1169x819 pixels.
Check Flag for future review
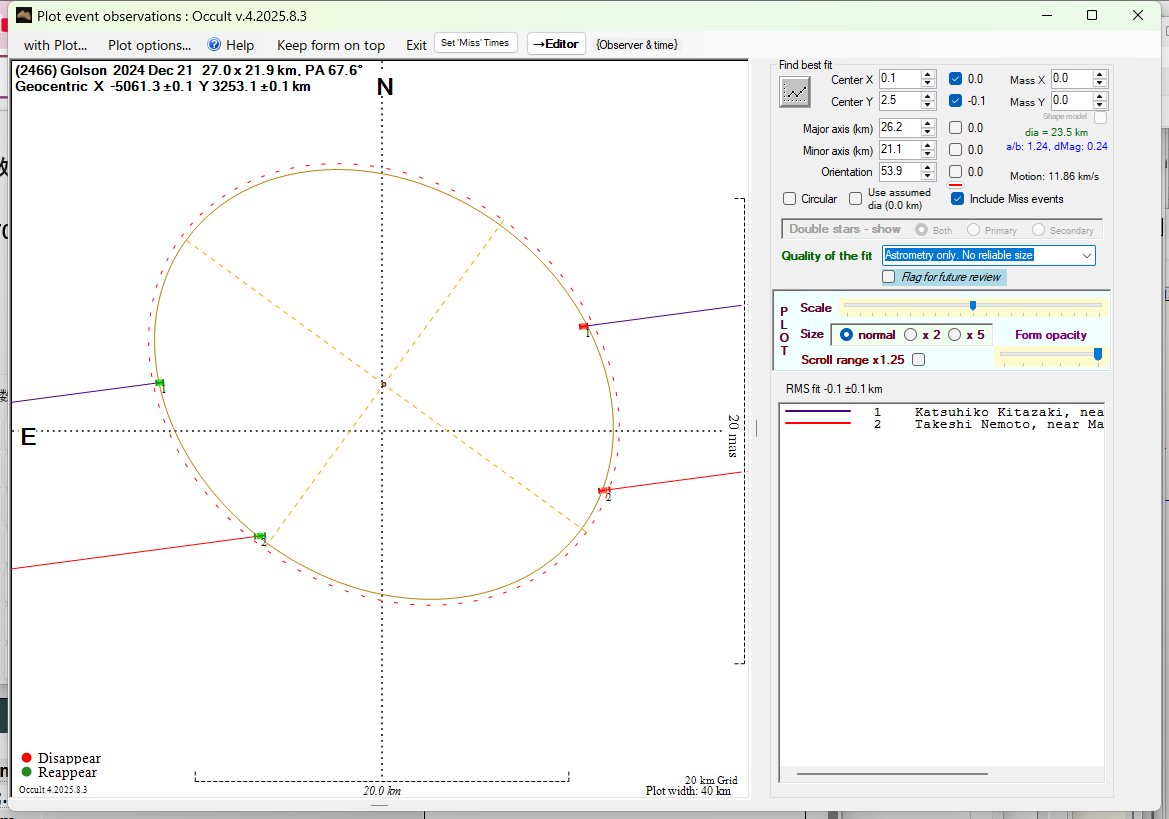pyautogui.click(x=888, y=277)
